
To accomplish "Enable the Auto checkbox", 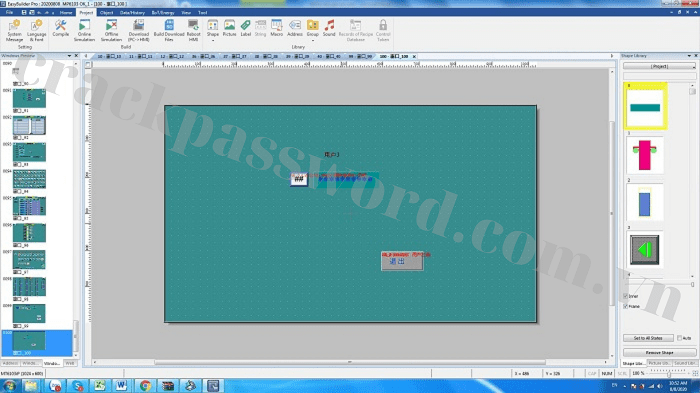I will tap(679, 338).
